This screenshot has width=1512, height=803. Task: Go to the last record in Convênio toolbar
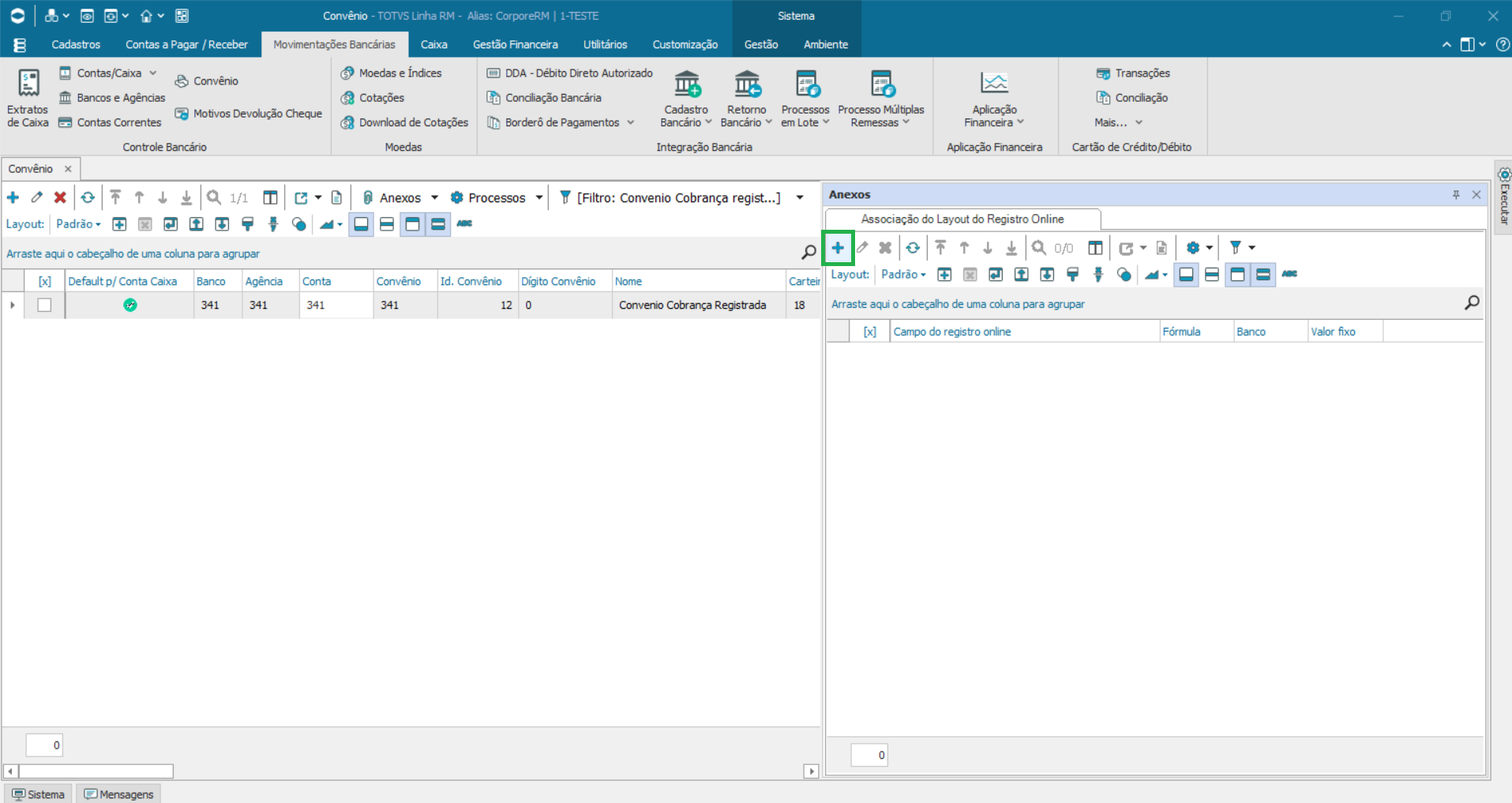[186, 197]
